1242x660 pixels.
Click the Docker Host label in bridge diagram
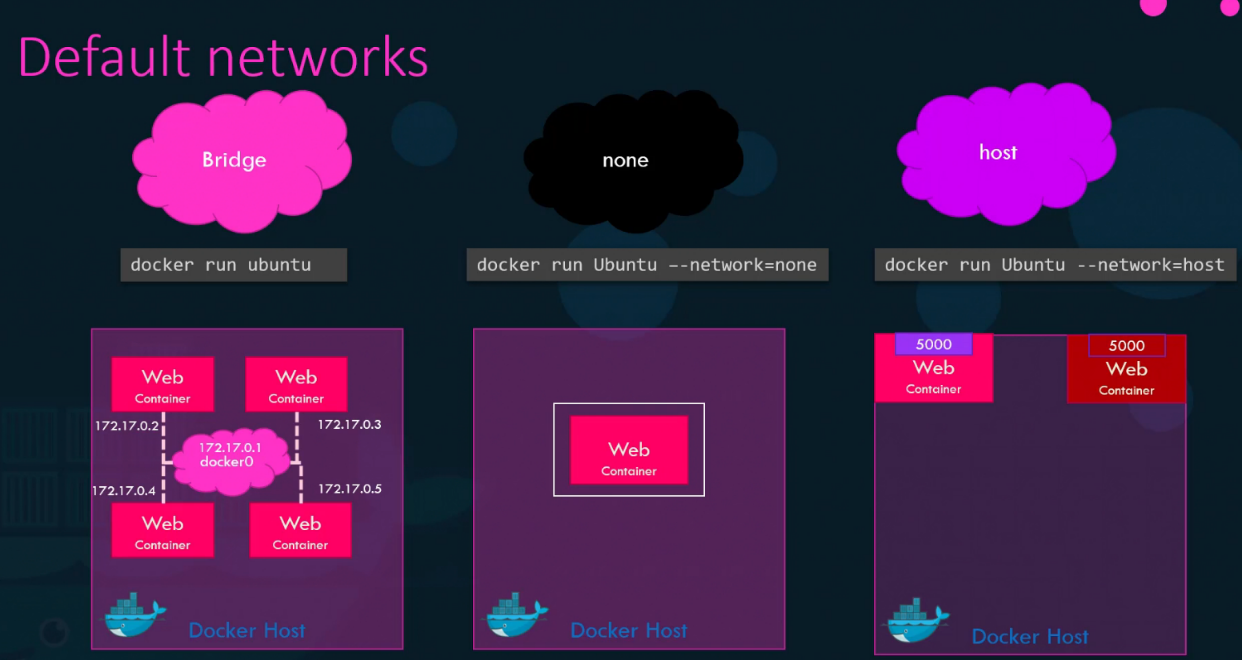pyautogui.click(x=247, y=630)
